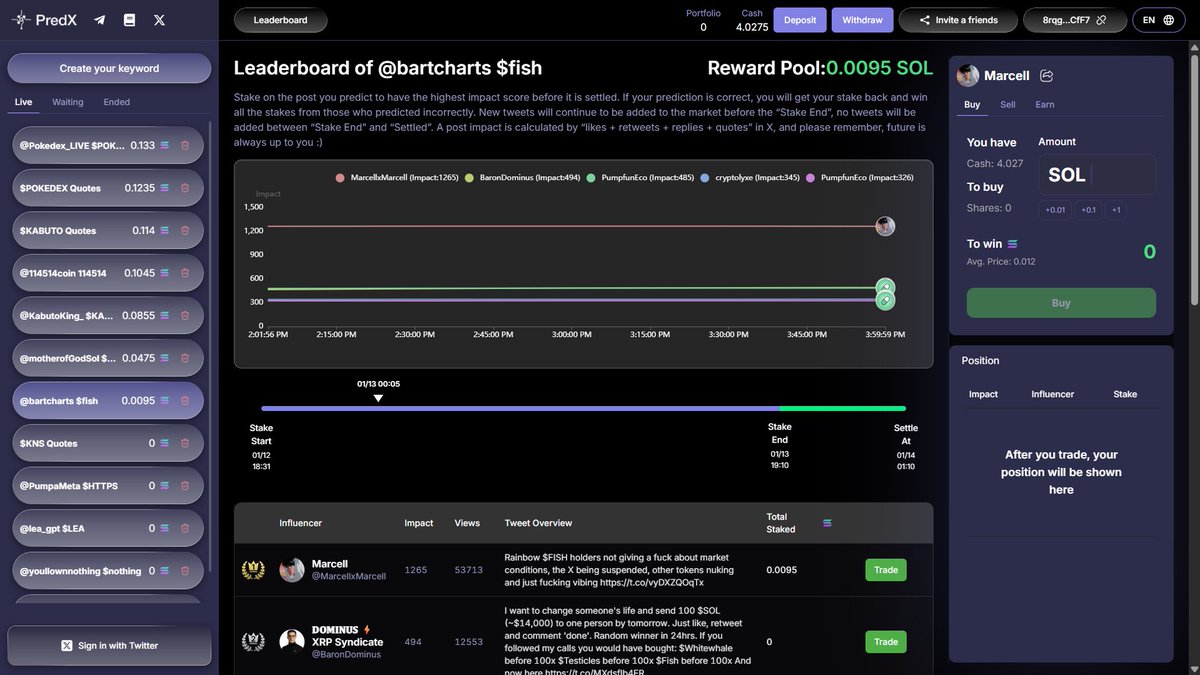Click Marcell's avatar on the impact chart
Viewport: 1200px width, 675px height.
click(885, 226)
